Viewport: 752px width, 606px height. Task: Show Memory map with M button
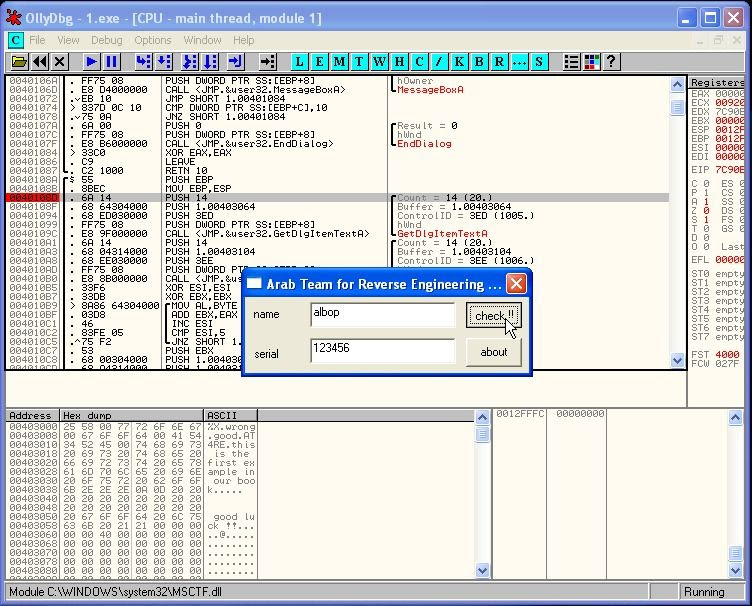pos(339,61)
